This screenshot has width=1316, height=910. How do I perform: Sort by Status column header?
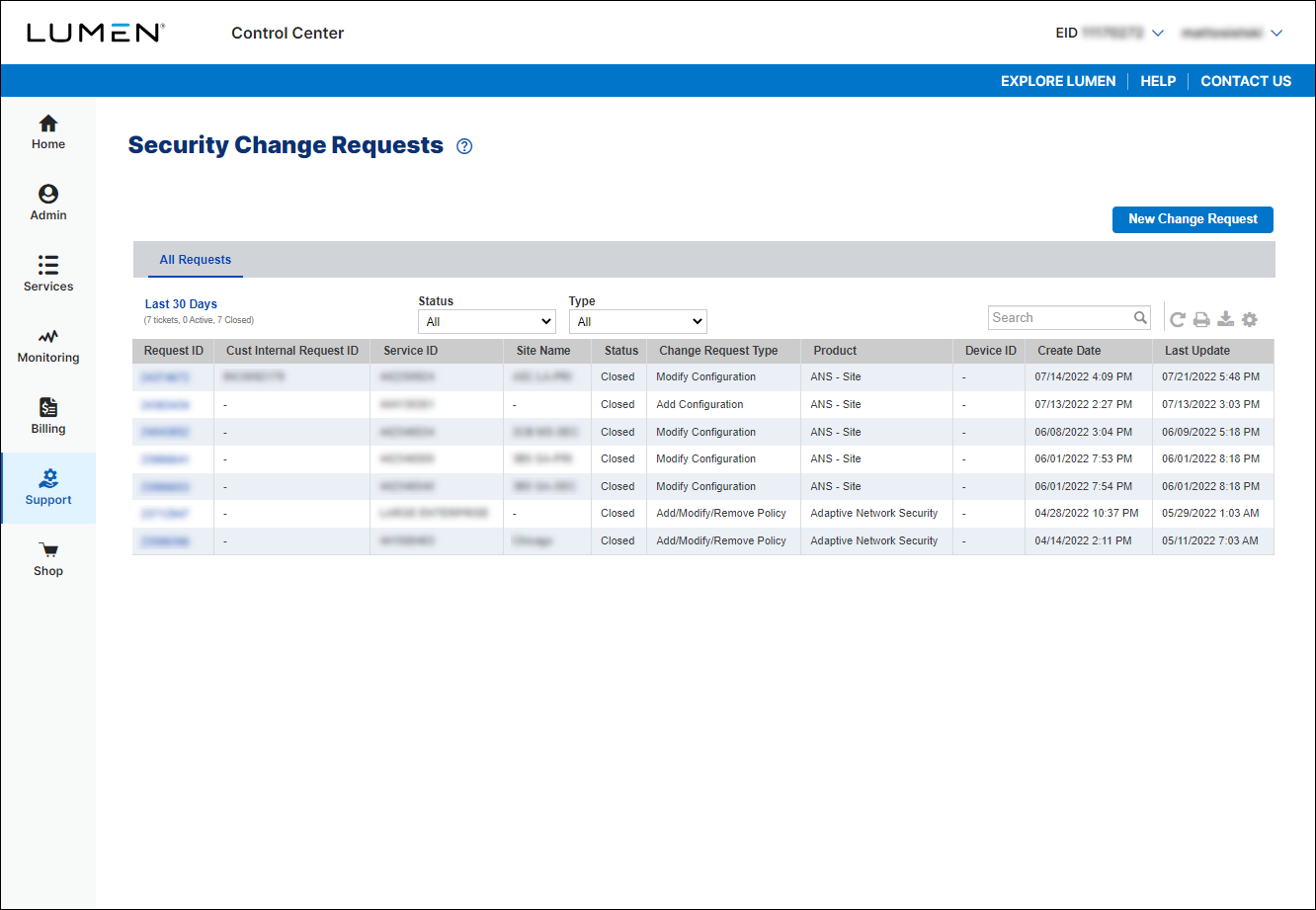tap(620, 351)
